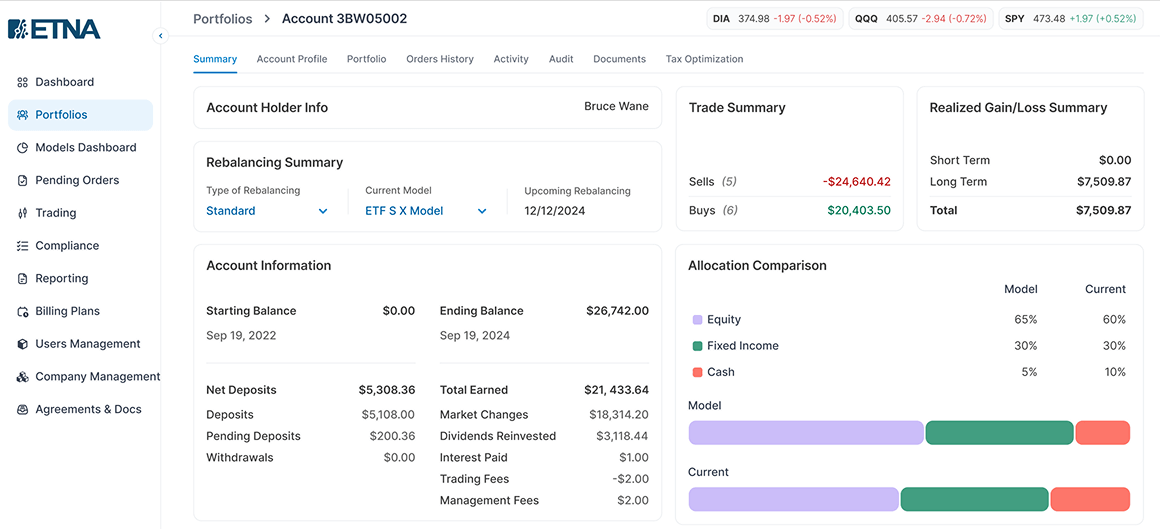Click the Dividends Reinvested value $3,118.44

click(622, 436)
